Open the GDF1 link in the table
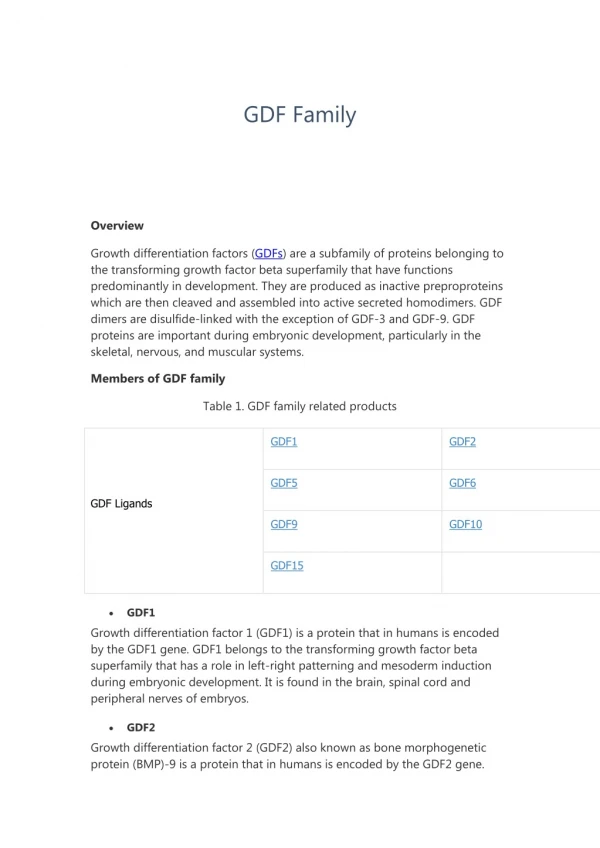 (283, 442)
